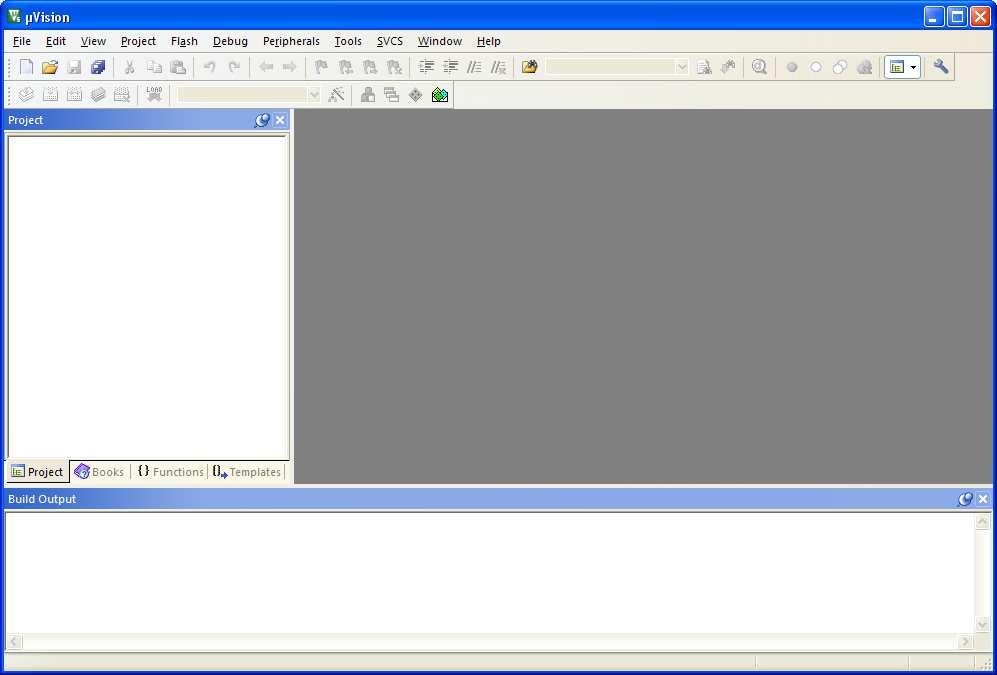Screen dimensions: 997x675
Task: Click the Comment selection icon
Action: pyautogui.click(x=474, y=67)
